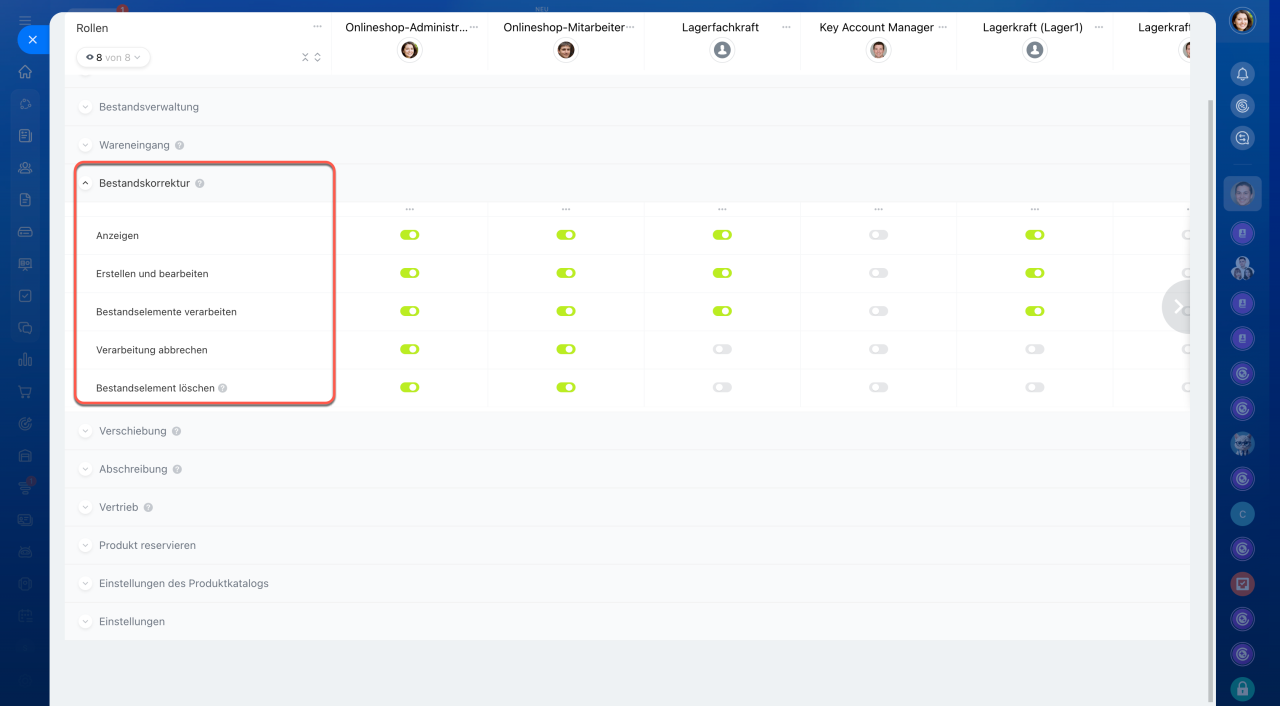Image resolution: width=1280 pixels, height=706 pixels.
Task: Toggle Bestandselement löschen for Onlineshop-Mitarbeiter
Action: point(566,387)
